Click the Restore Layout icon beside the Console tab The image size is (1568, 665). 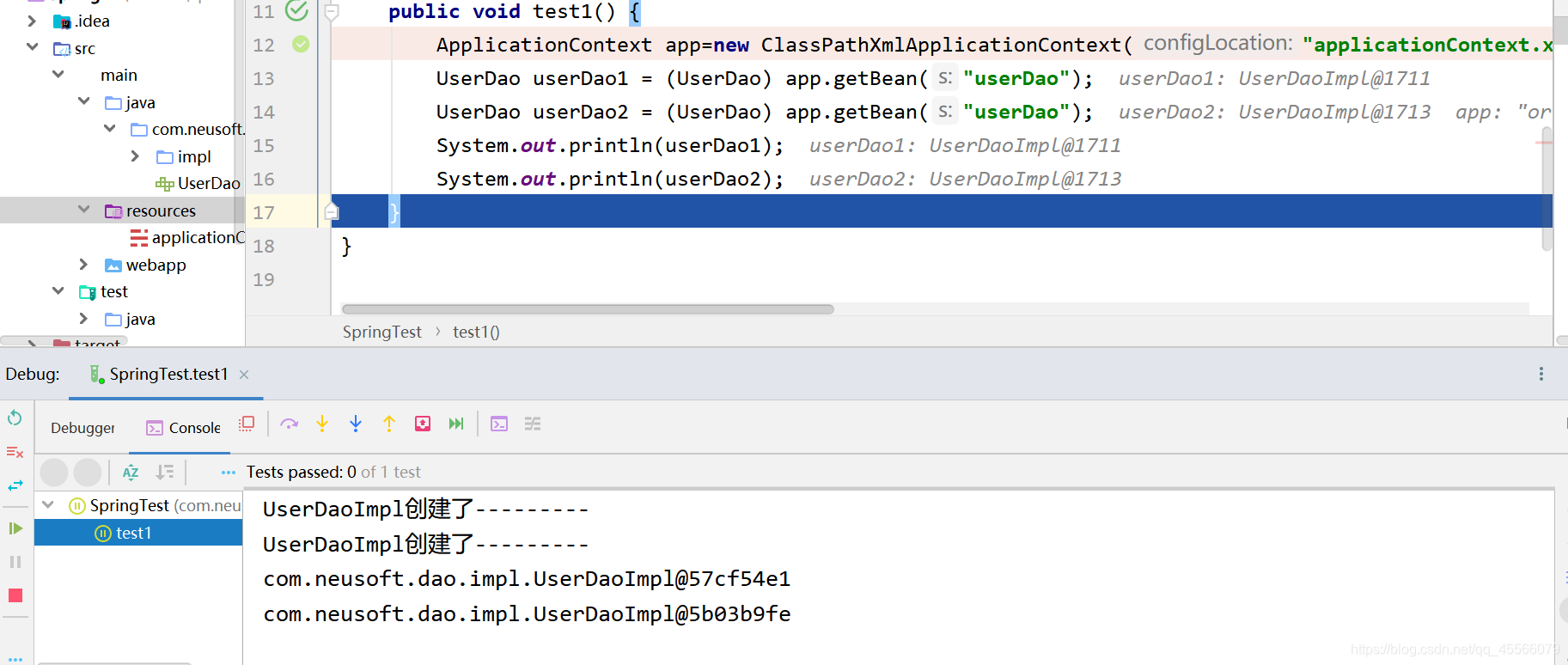[247, 424]
